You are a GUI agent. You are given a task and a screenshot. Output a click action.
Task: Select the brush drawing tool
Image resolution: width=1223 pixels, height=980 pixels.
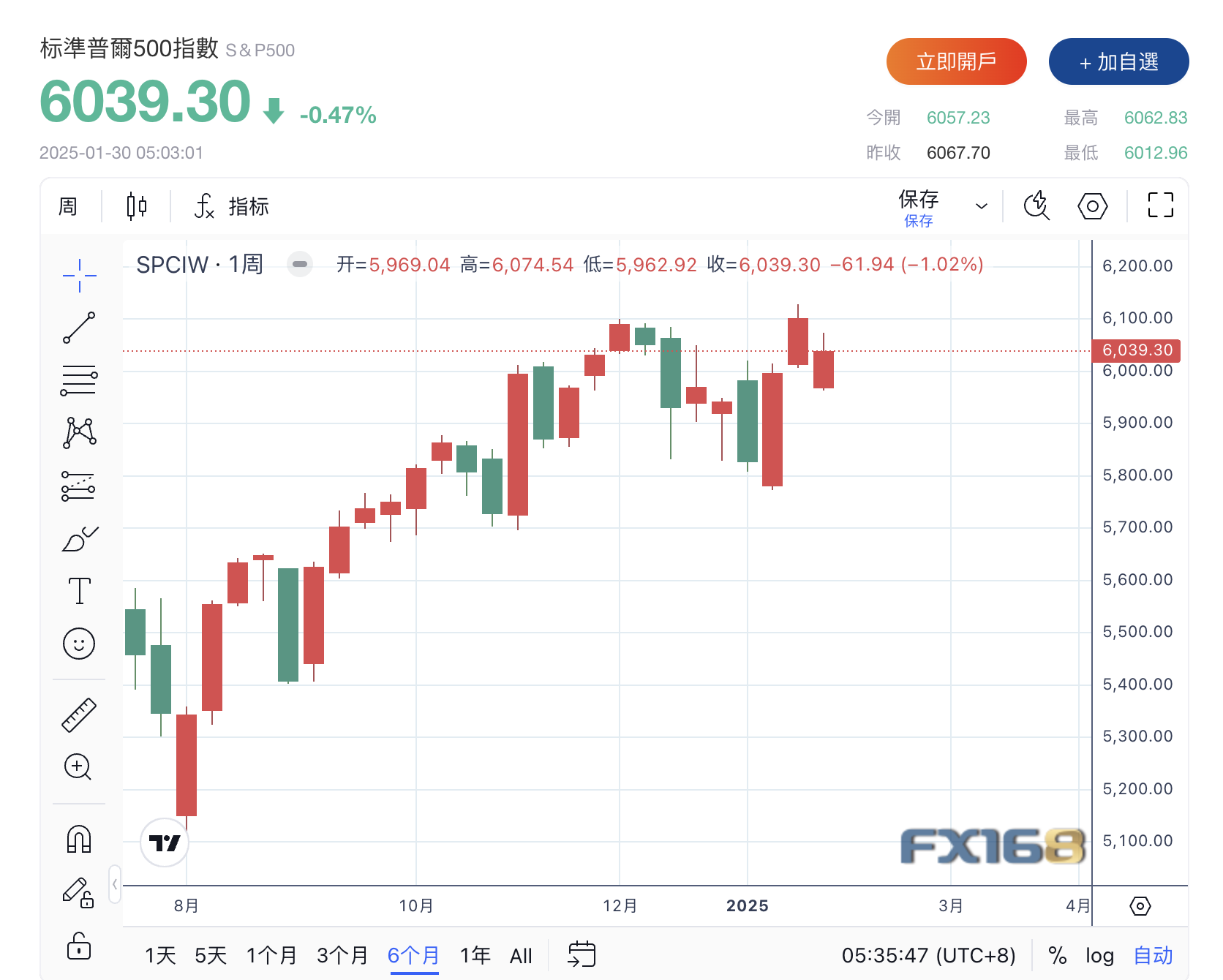click(x=79, y=540)
